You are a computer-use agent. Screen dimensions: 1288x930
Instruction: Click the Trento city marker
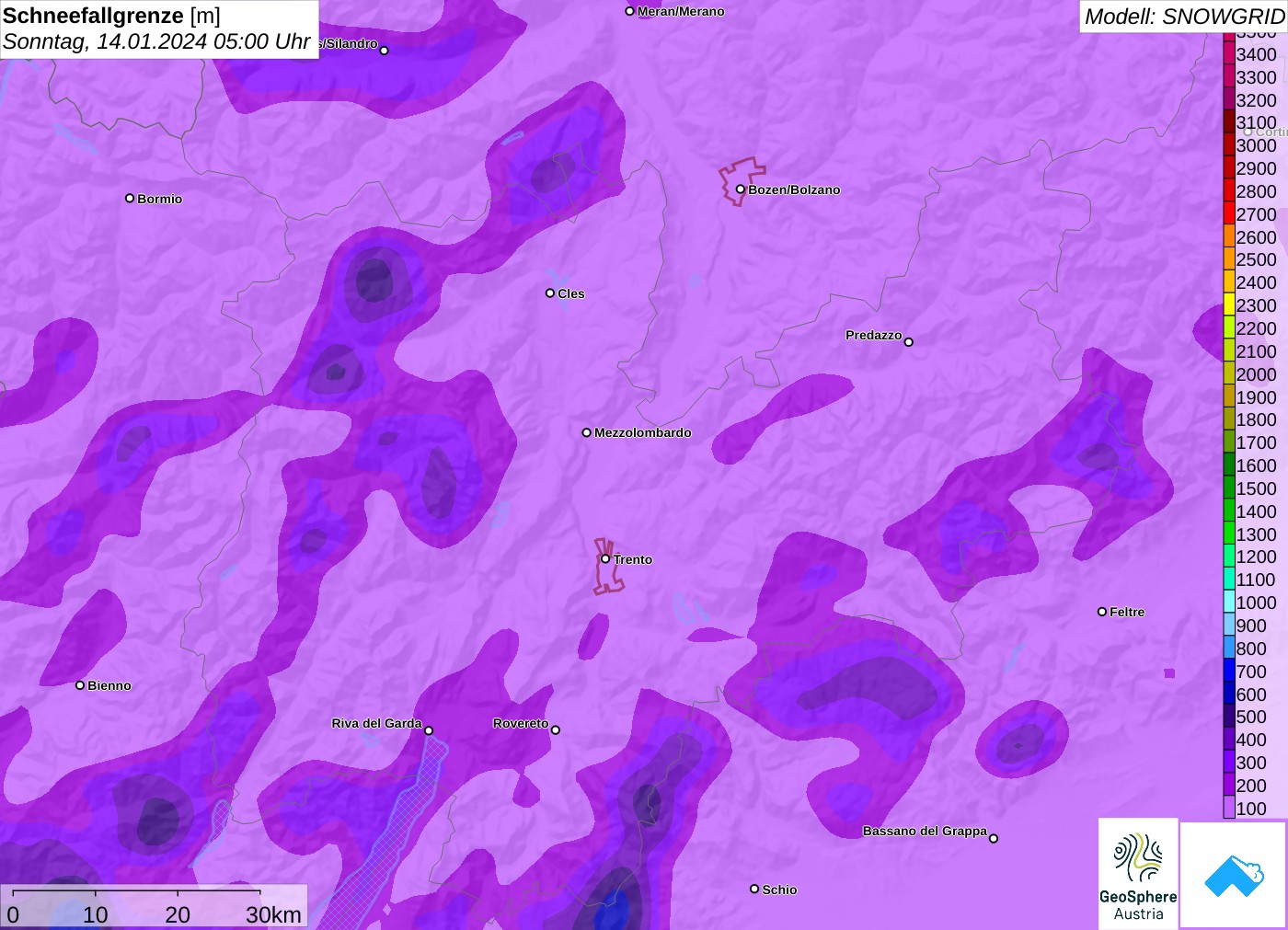pos(605,558)
